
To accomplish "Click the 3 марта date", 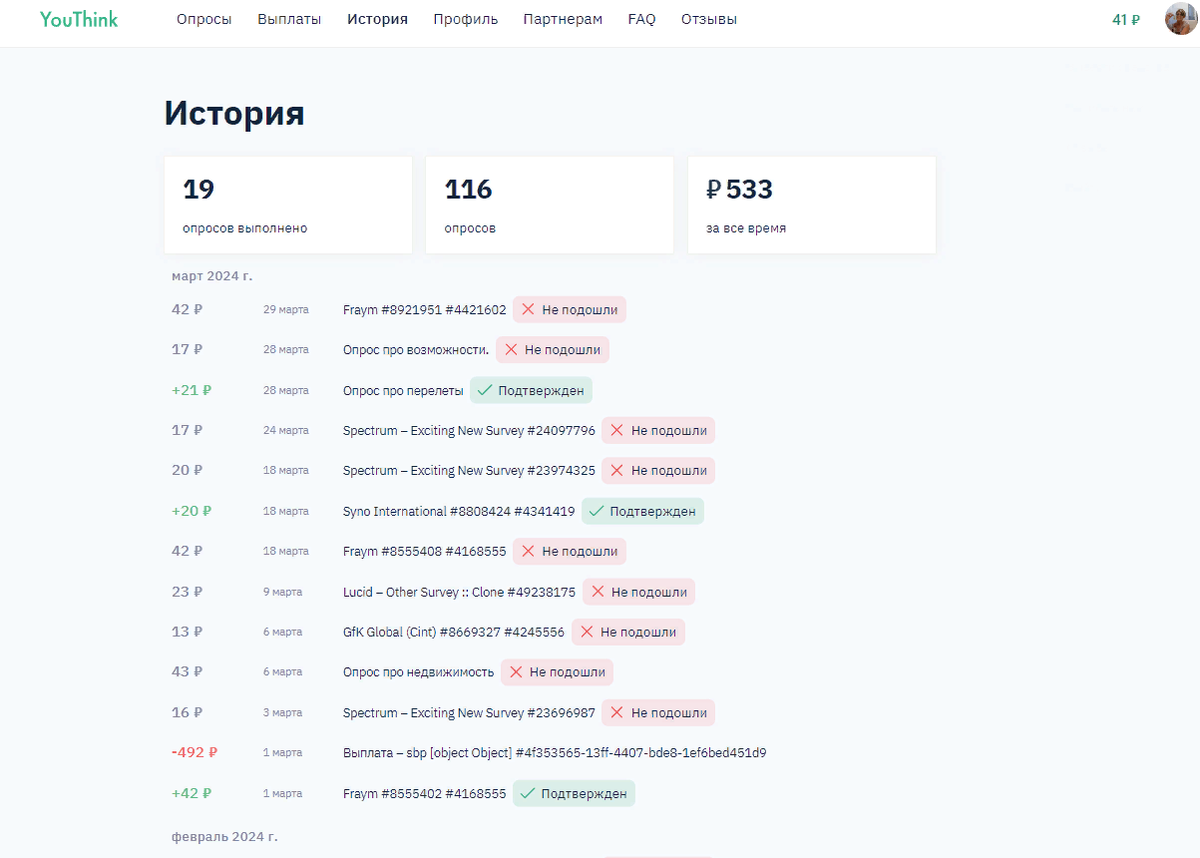I will [x=283, y=713].
